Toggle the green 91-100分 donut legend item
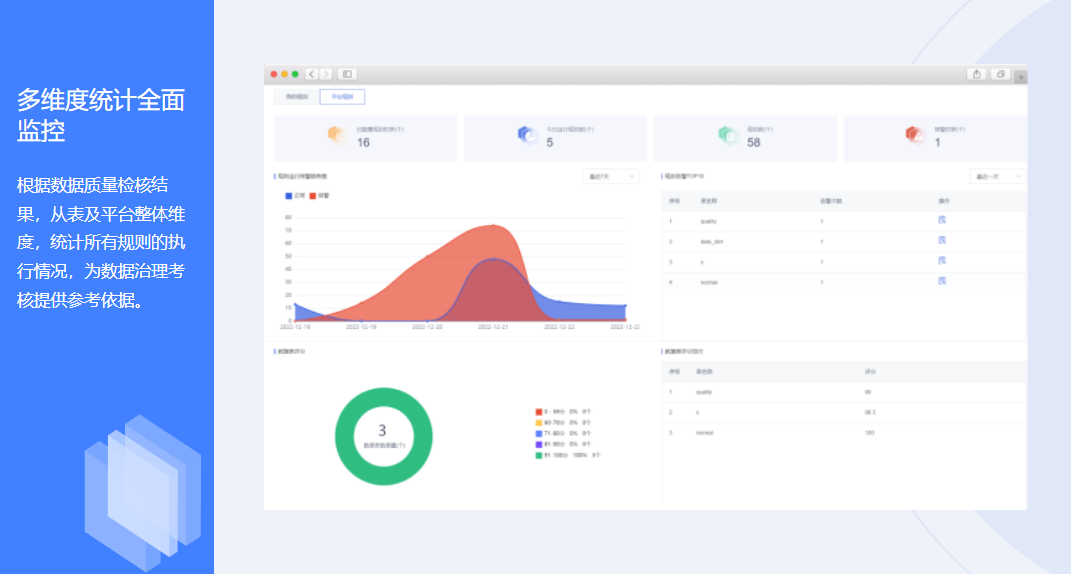 pos(568,455)
